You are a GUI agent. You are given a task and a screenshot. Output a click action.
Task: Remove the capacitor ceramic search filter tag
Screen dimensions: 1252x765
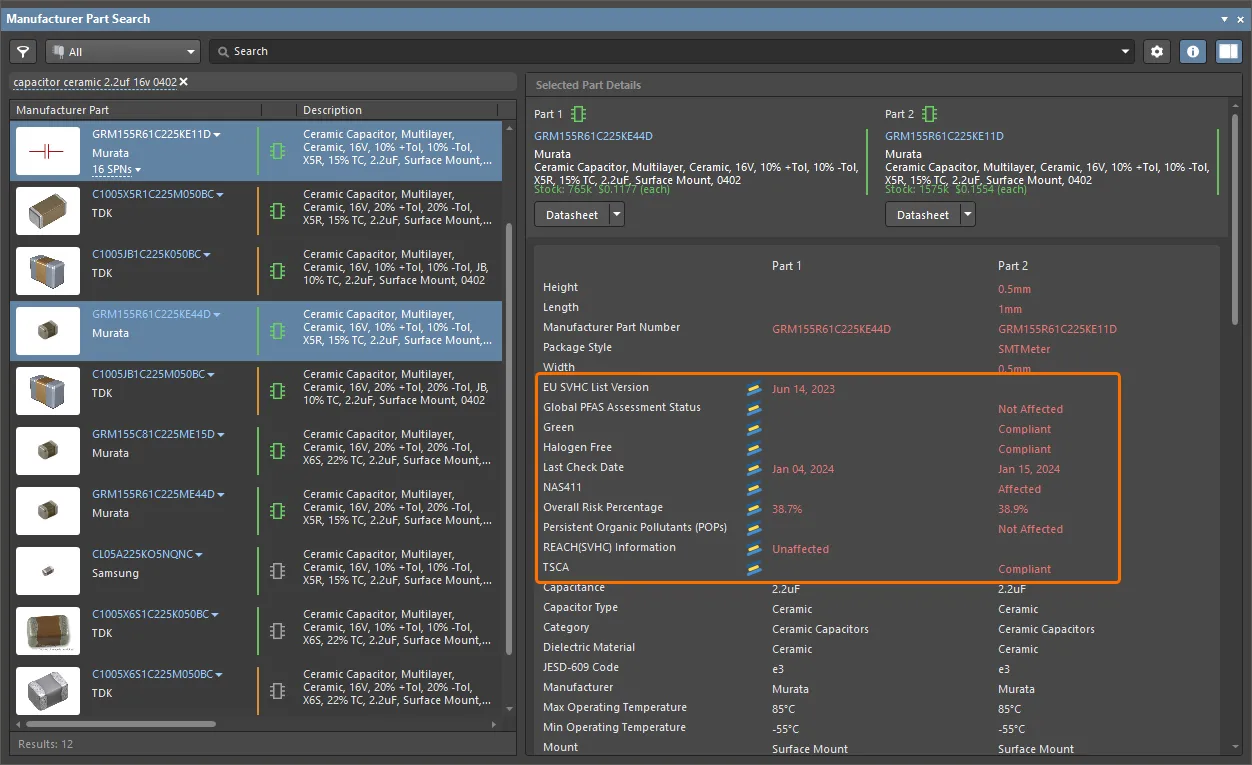[184, 82]
